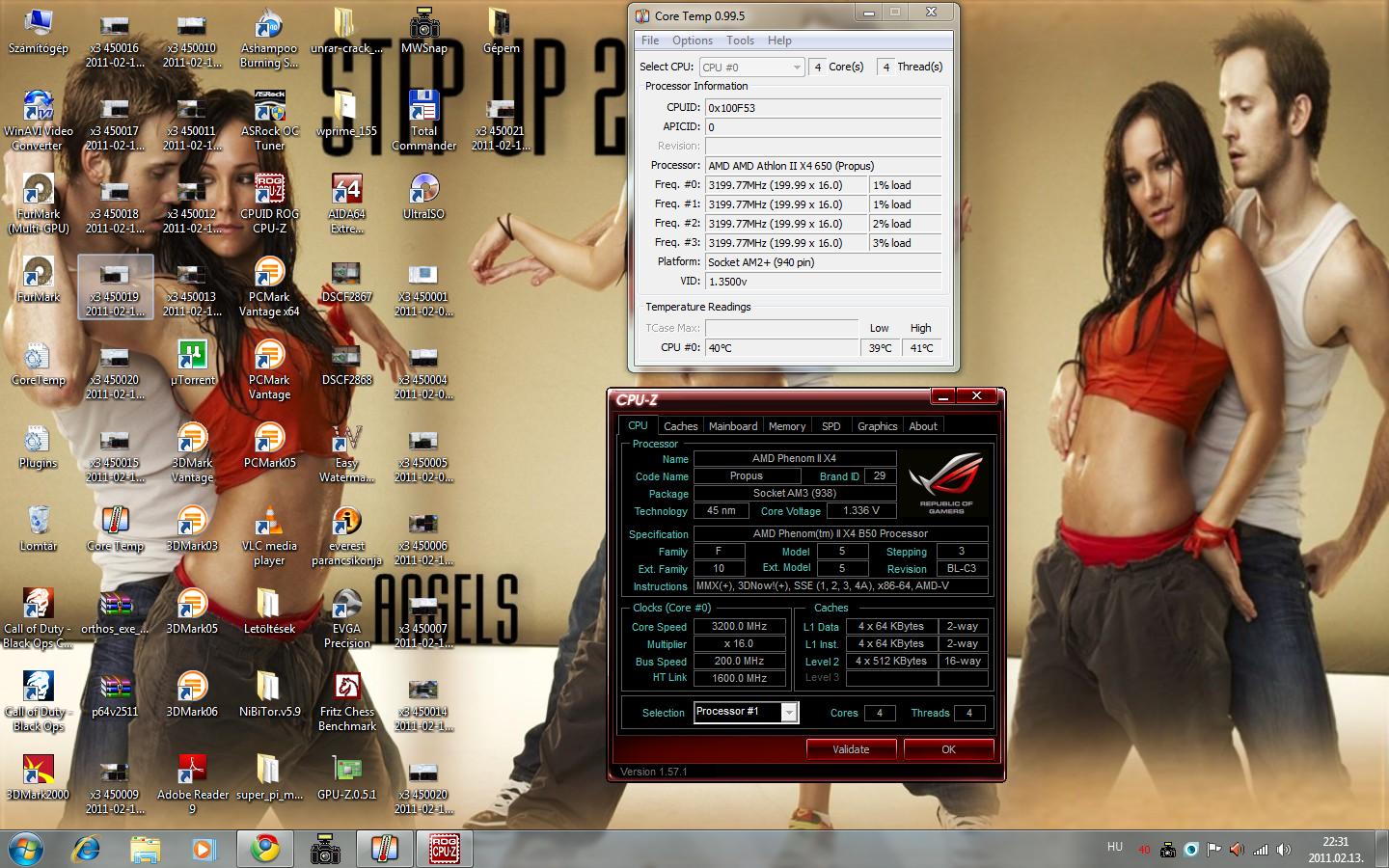Screen dimensions: 1389x868
Task: Click the Core Speed value 3200.0 MHz
Action: 740,626
